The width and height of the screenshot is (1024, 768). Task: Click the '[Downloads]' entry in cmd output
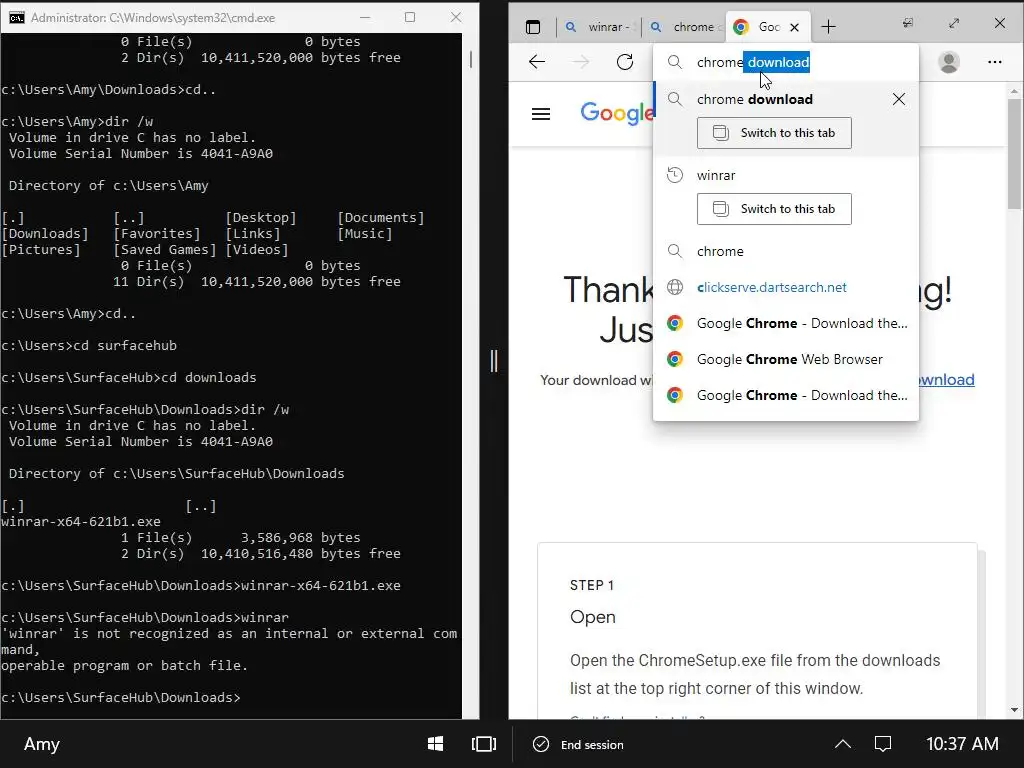click(x=45, y=233)
